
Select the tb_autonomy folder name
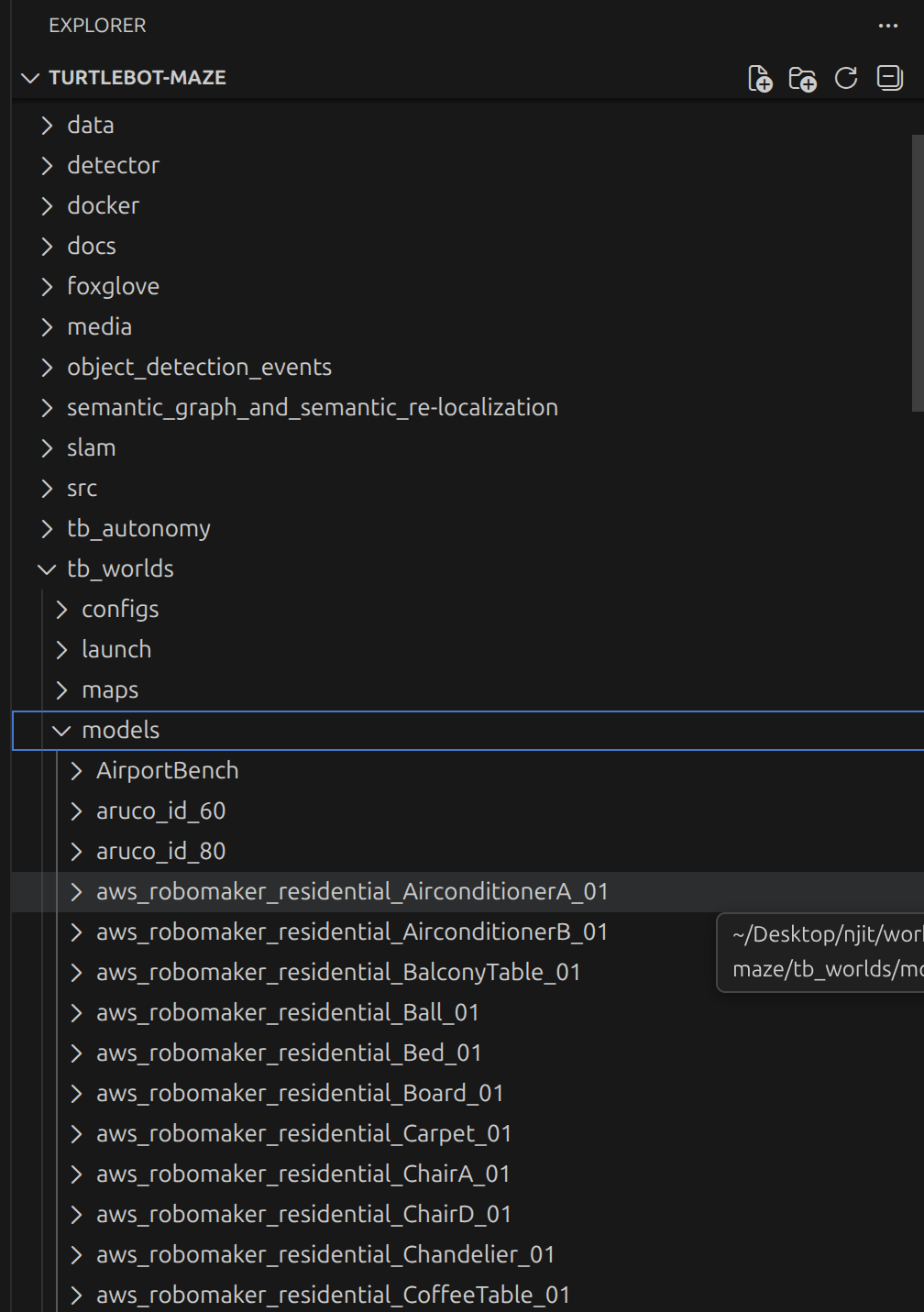coord(138,529)
